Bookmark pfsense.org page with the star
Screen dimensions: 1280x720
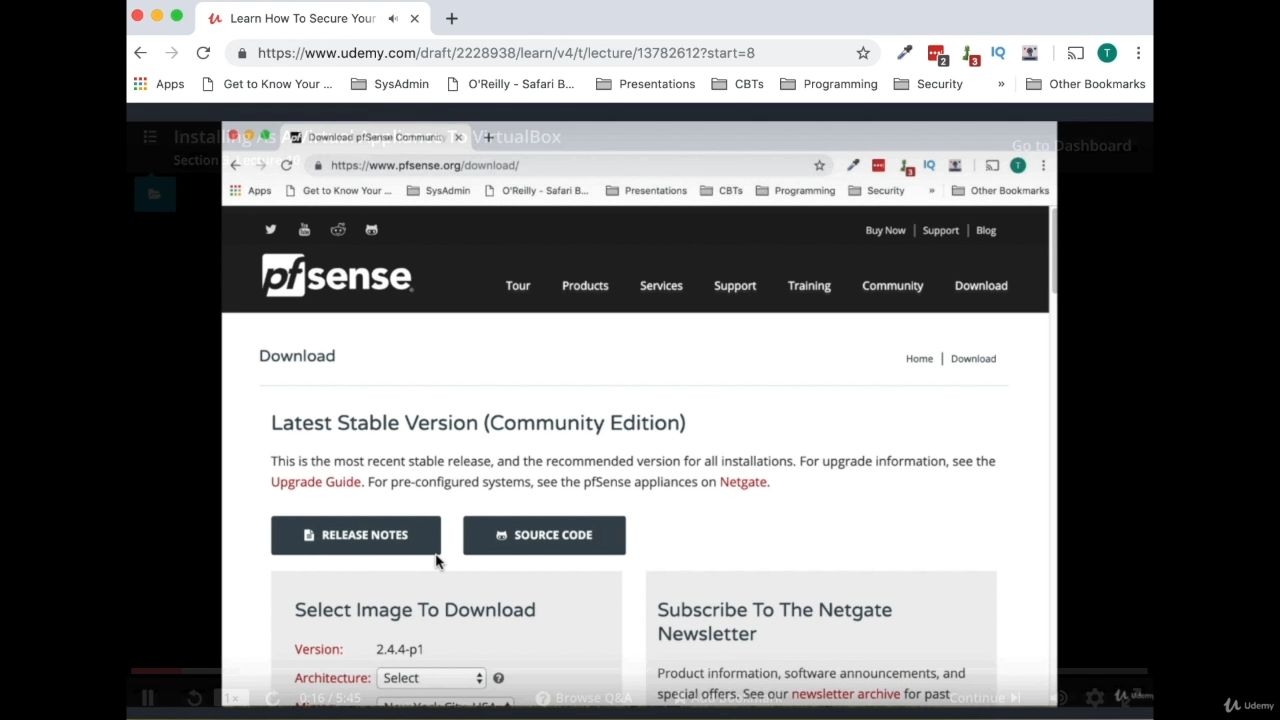pyautogui.click(x=819, y=165)
